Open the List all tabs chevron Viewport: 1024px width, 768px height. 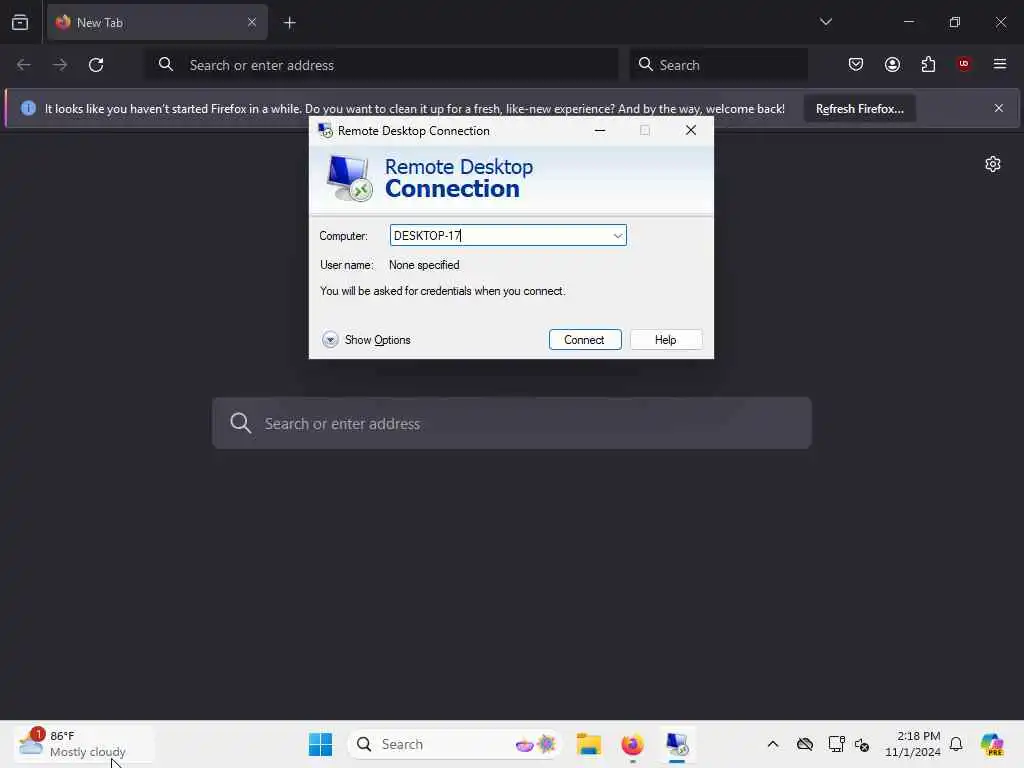click(x=825, y=22)
